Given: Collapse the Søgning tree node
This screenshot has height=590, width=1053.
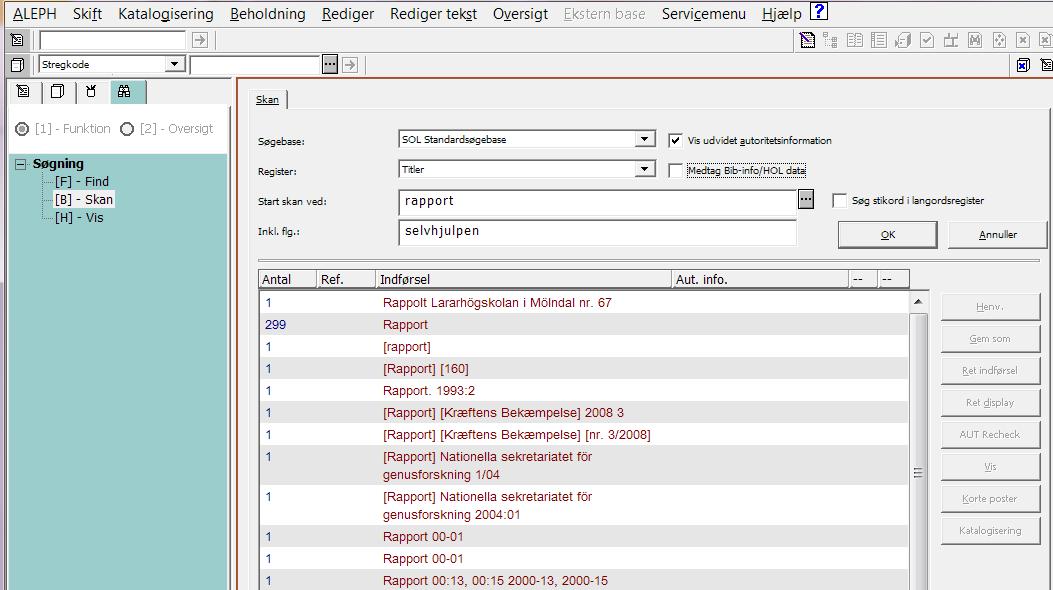Looking at the screenshot, I should (20, 164).
